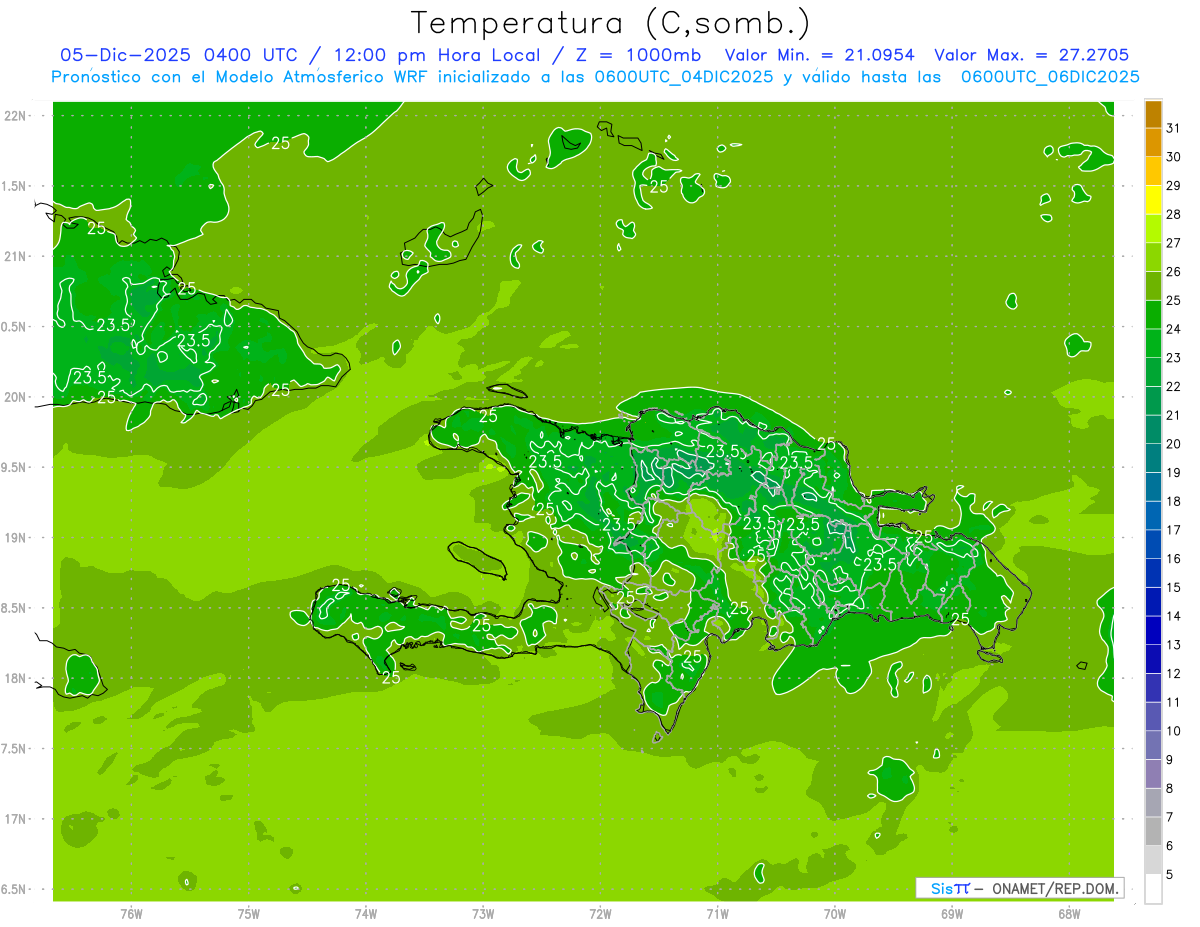The height and width of the screenshot is (927, 1200).
Task: Click the "6.5N" latitude axis label
Action: click(15, 890)
